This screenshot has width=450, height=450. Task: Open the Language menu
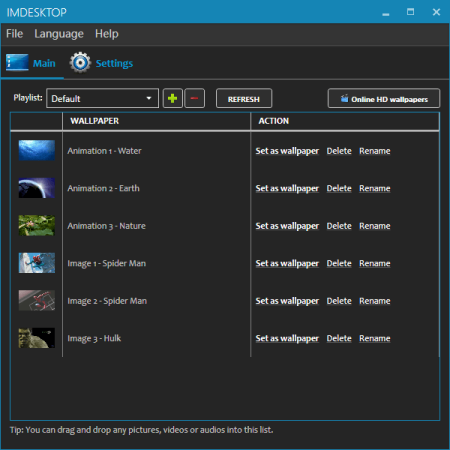point(59,34)
